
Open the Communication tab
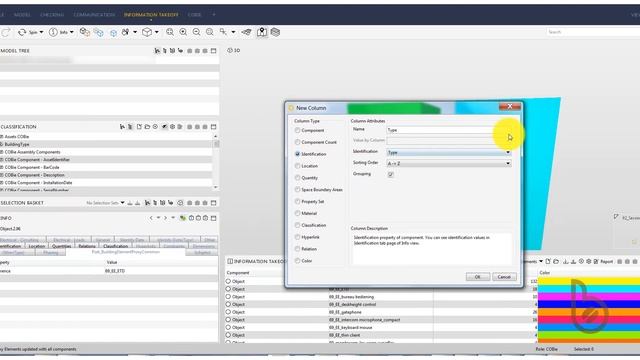[x=94, y=15]
